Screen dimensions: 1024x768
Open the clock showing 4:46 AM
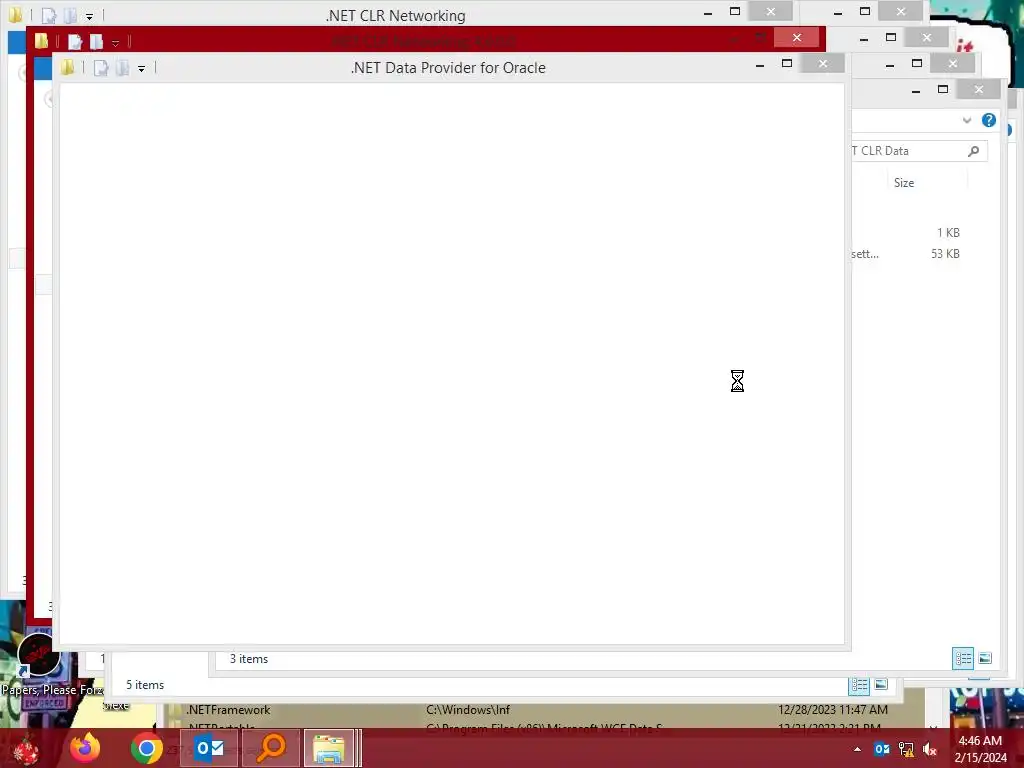coord(980,749)
